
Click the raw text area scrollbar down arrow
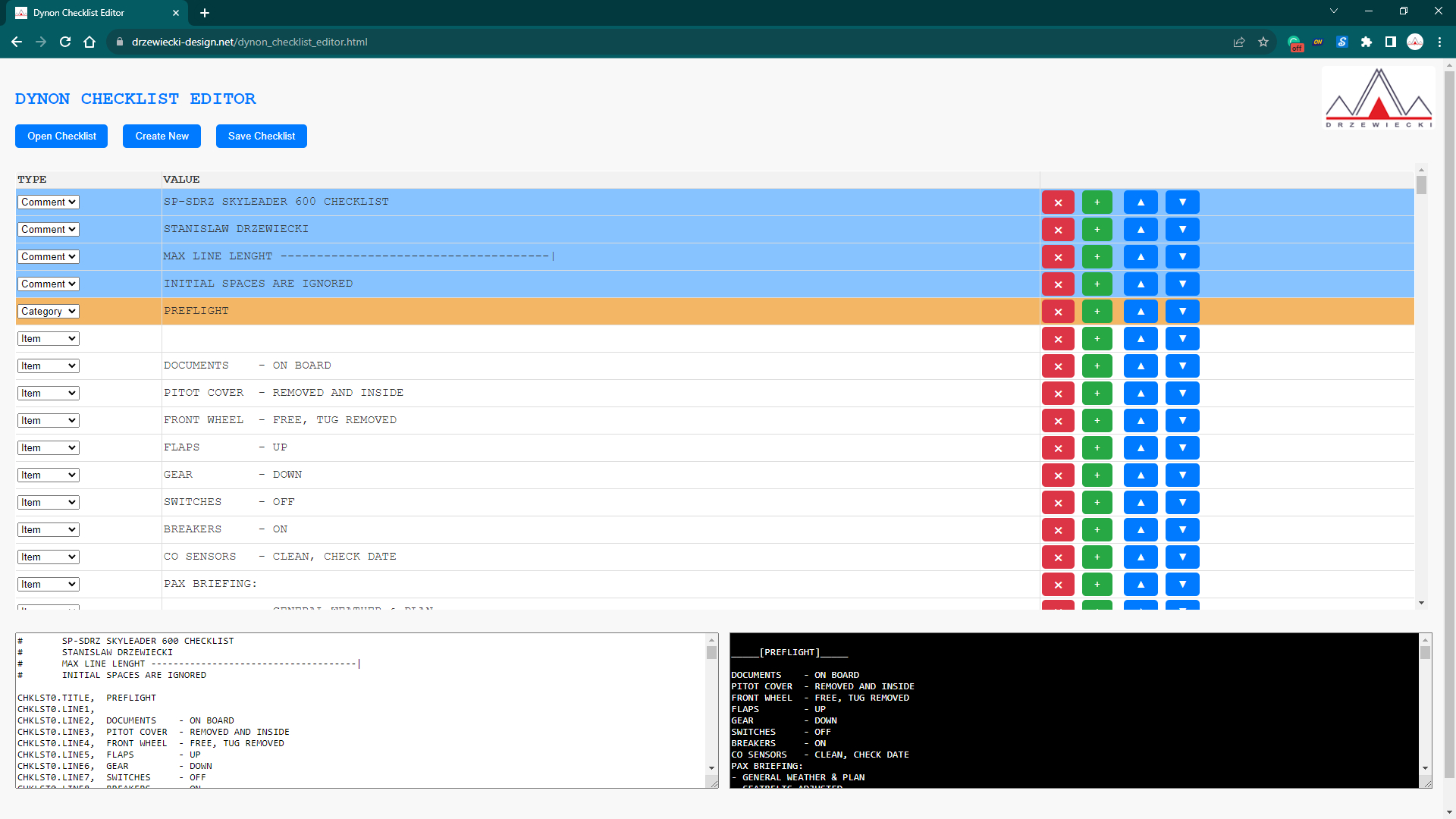(x=711, y=768)
